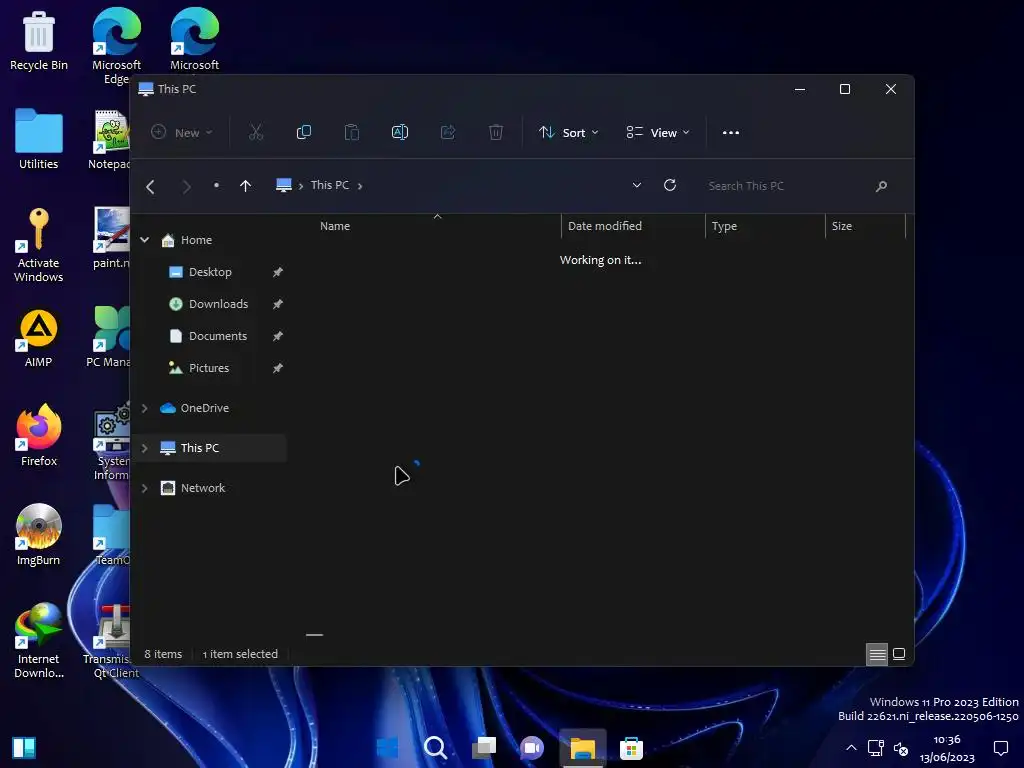Open the network tray icon
The image size is (1024, 768).
click(876, 748)
